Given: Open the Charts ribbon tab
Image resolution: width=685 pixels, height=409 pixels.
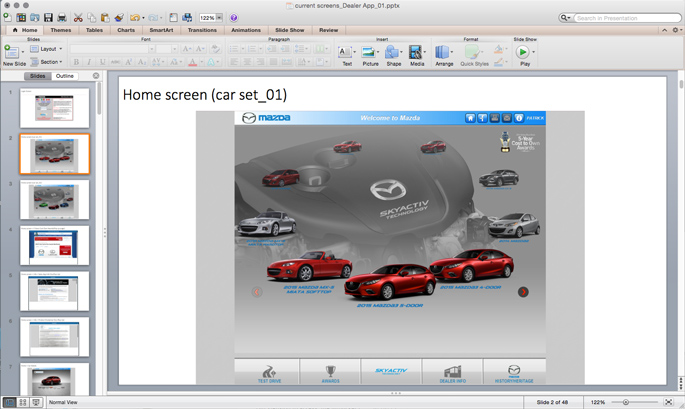Looking at the screenshot, I should [126, 30].
